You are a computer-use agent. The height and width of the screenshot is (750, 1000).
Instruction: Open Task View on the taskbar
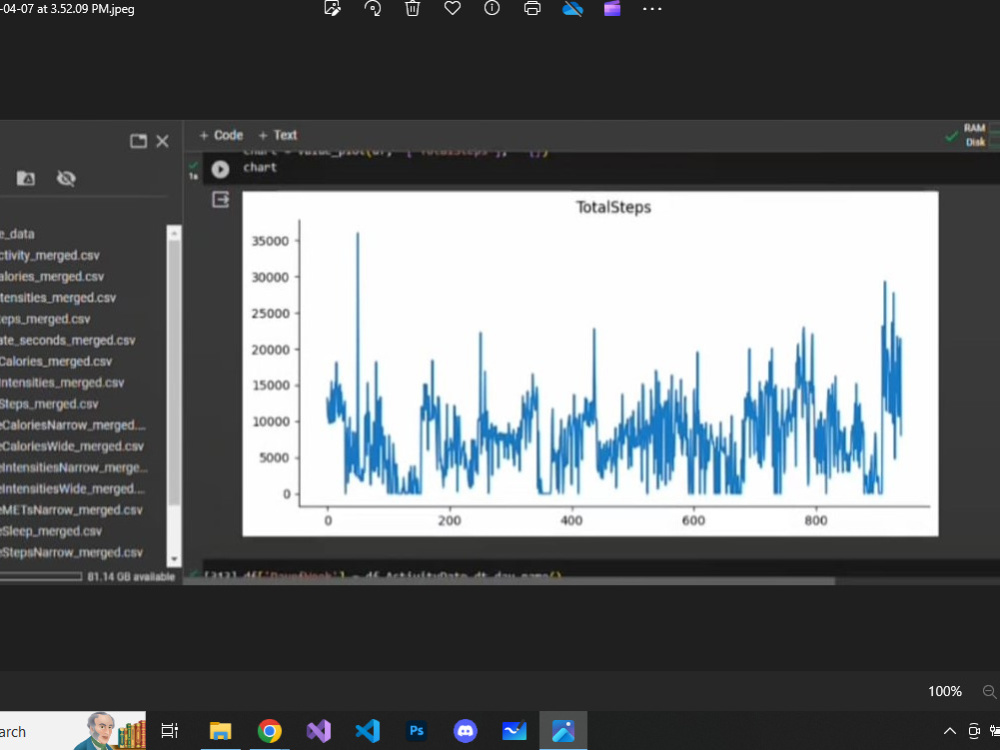click(x=170, y=731)
